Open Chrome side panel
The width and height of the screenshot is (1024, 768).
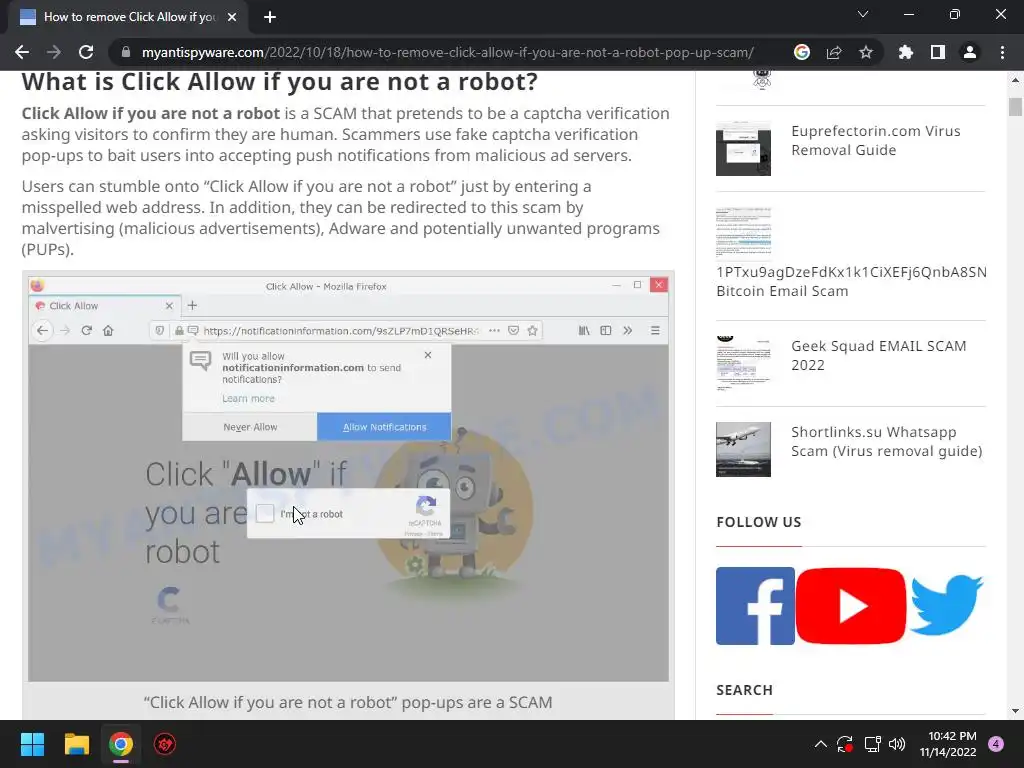tap(938, 52)
